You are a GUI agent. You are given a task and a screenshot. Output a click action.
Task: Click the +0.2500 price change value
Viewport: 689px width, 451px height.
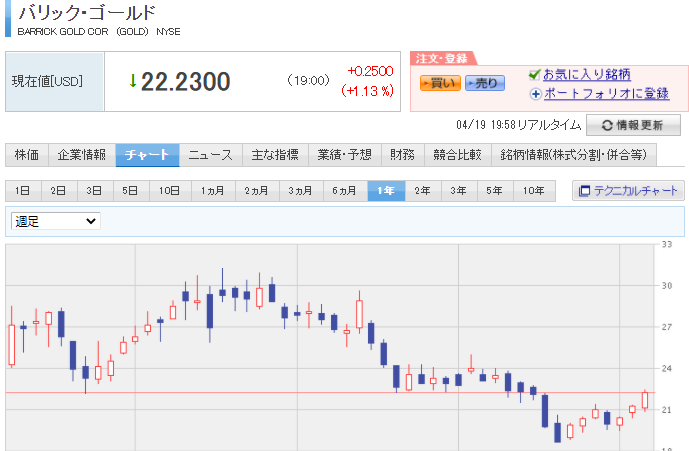click(370, 71)
